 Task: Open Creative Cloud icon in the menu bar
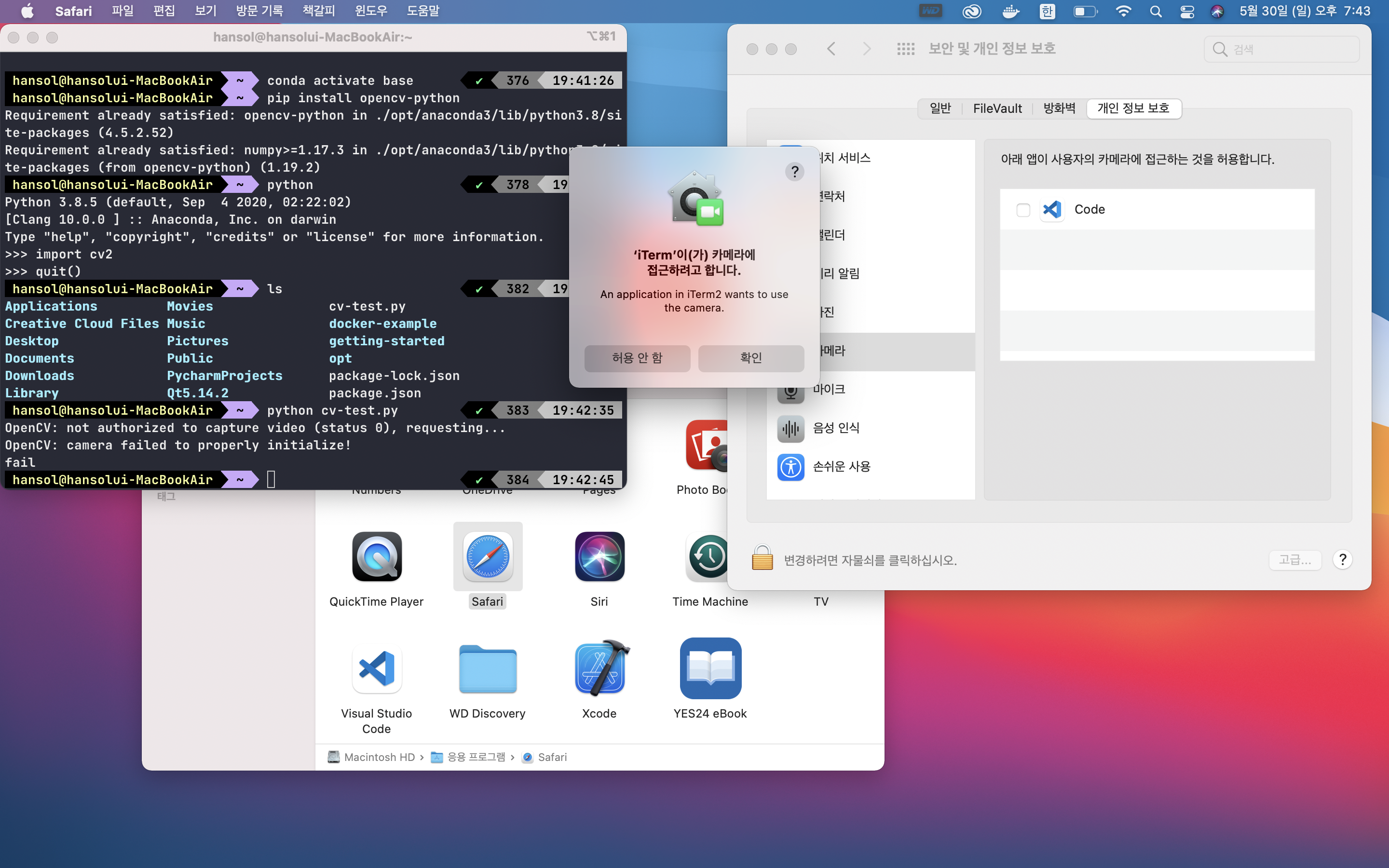pos(971,11)
